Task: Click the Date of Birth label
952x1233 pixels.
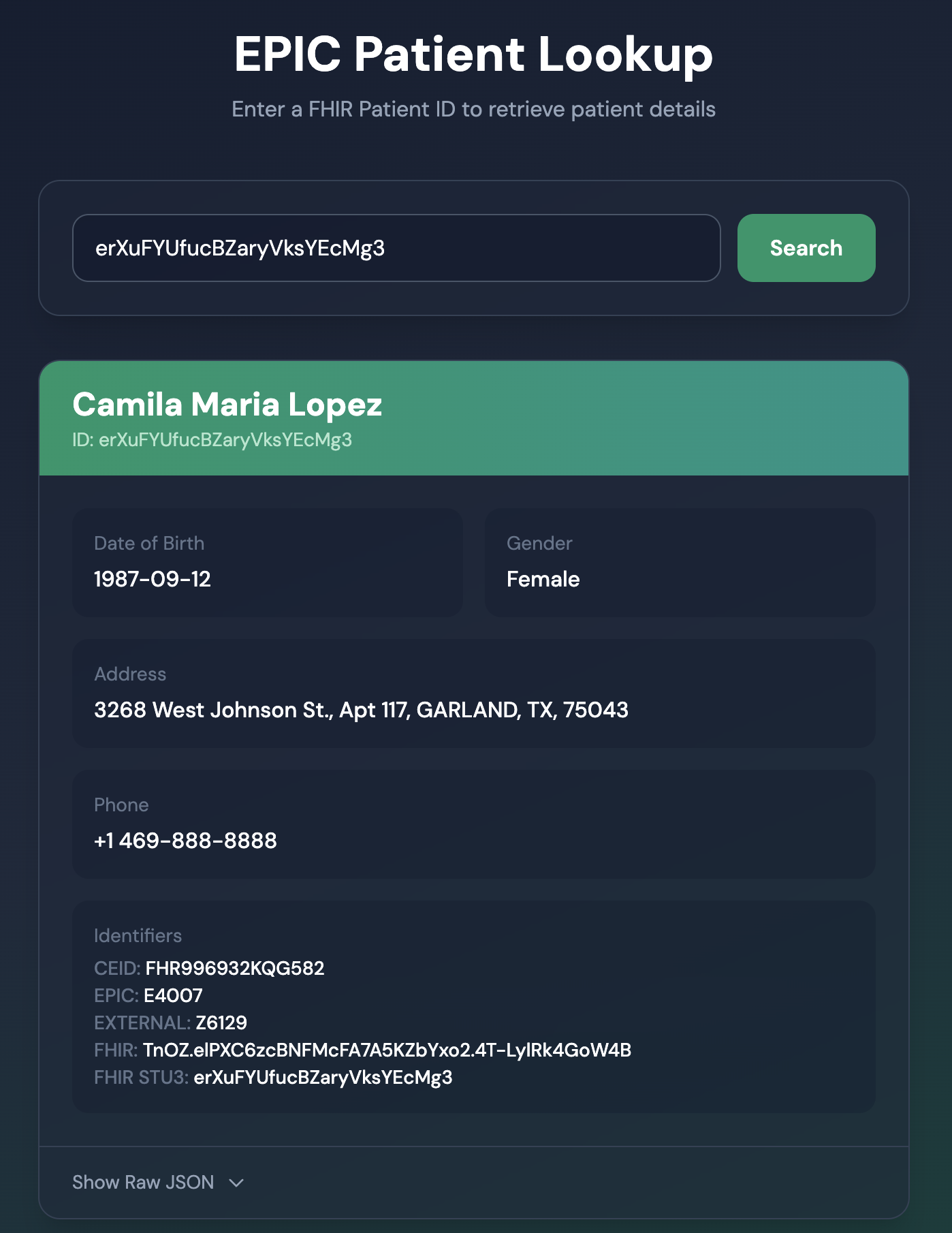Action: (149, 543)
